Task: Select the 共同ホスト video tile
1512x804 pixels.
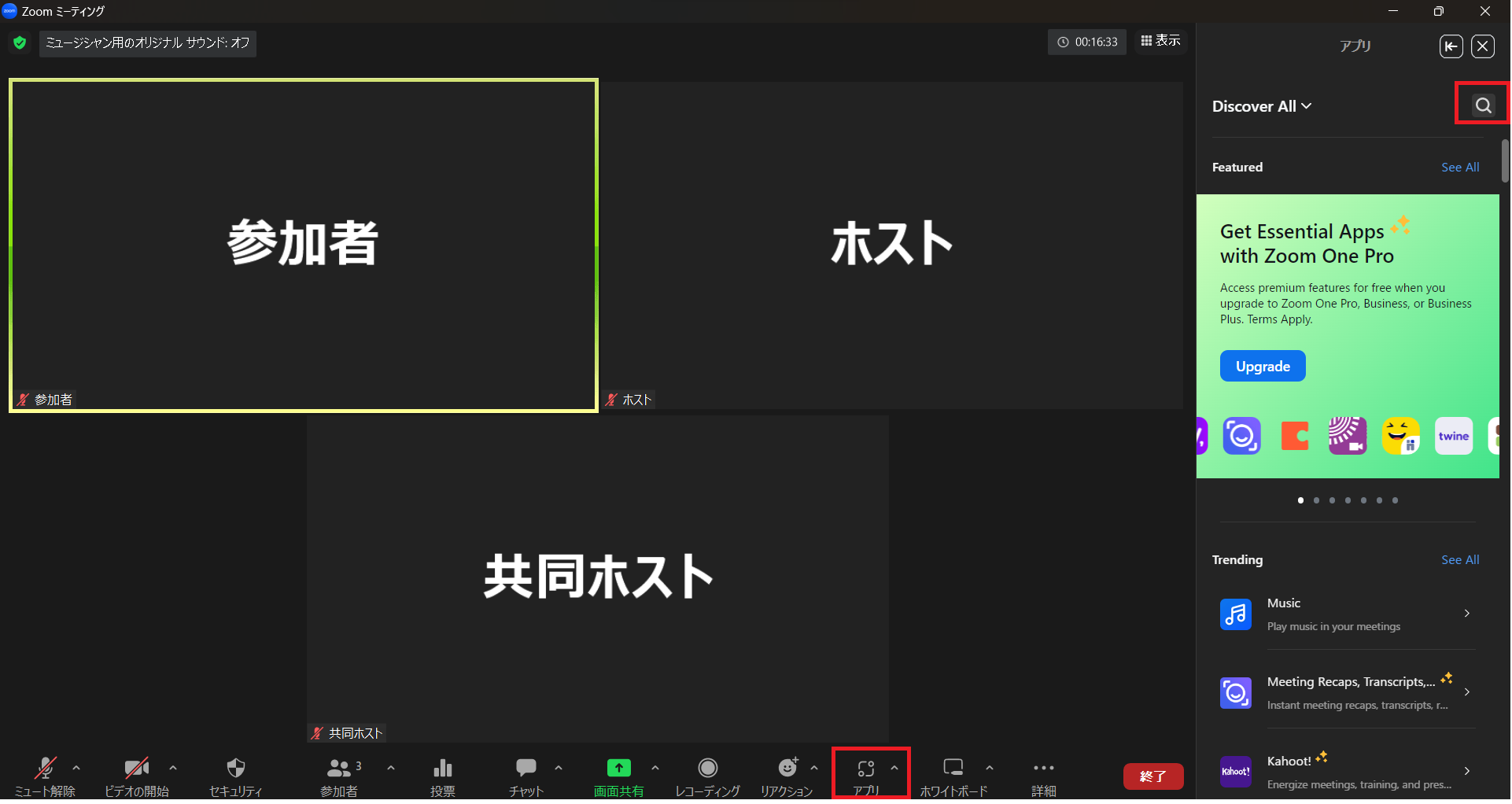Action: [597, 578]
